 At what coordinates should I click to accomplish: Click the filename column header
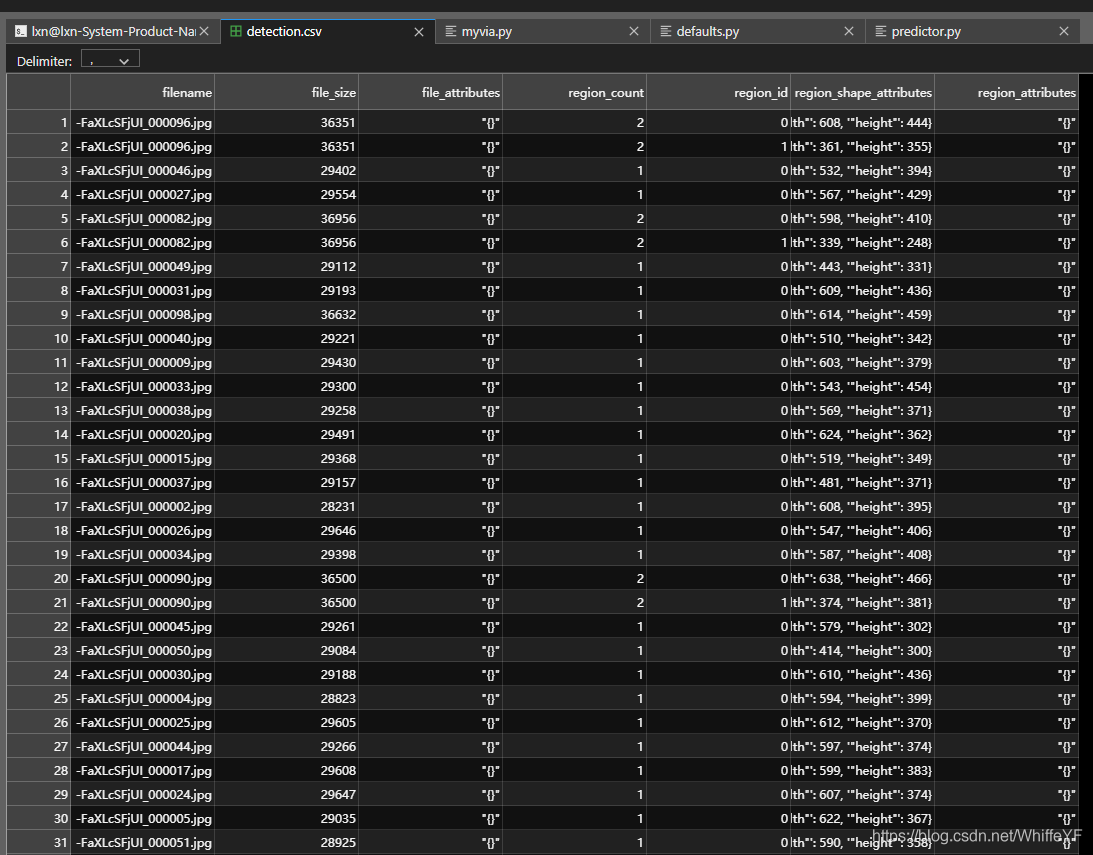coord(142,93)
